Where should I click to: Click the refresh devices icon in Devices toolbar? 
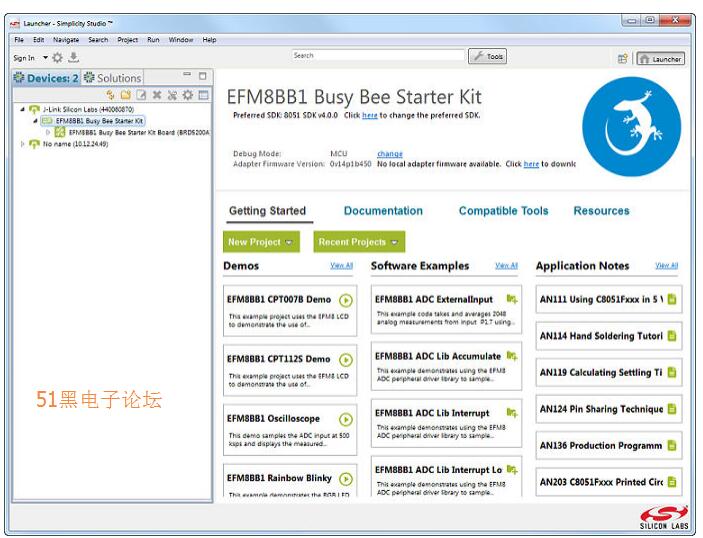tap(110, 95)
